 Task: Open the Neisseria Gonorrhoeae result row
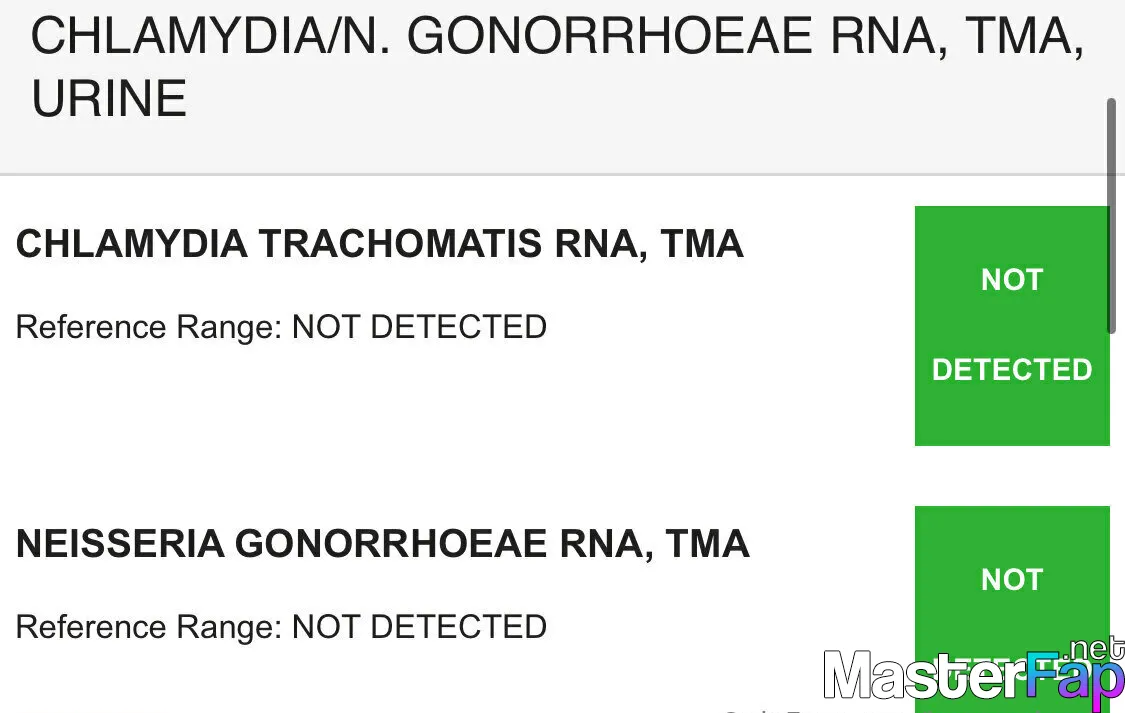click(x=562, y=610)
